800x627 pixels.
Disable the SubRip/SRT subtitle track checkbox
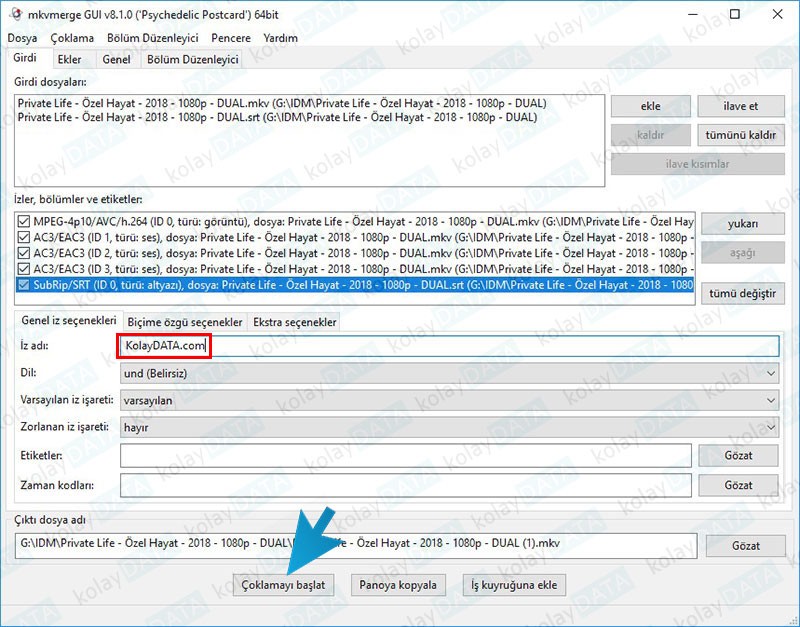[x=24, y=285]
